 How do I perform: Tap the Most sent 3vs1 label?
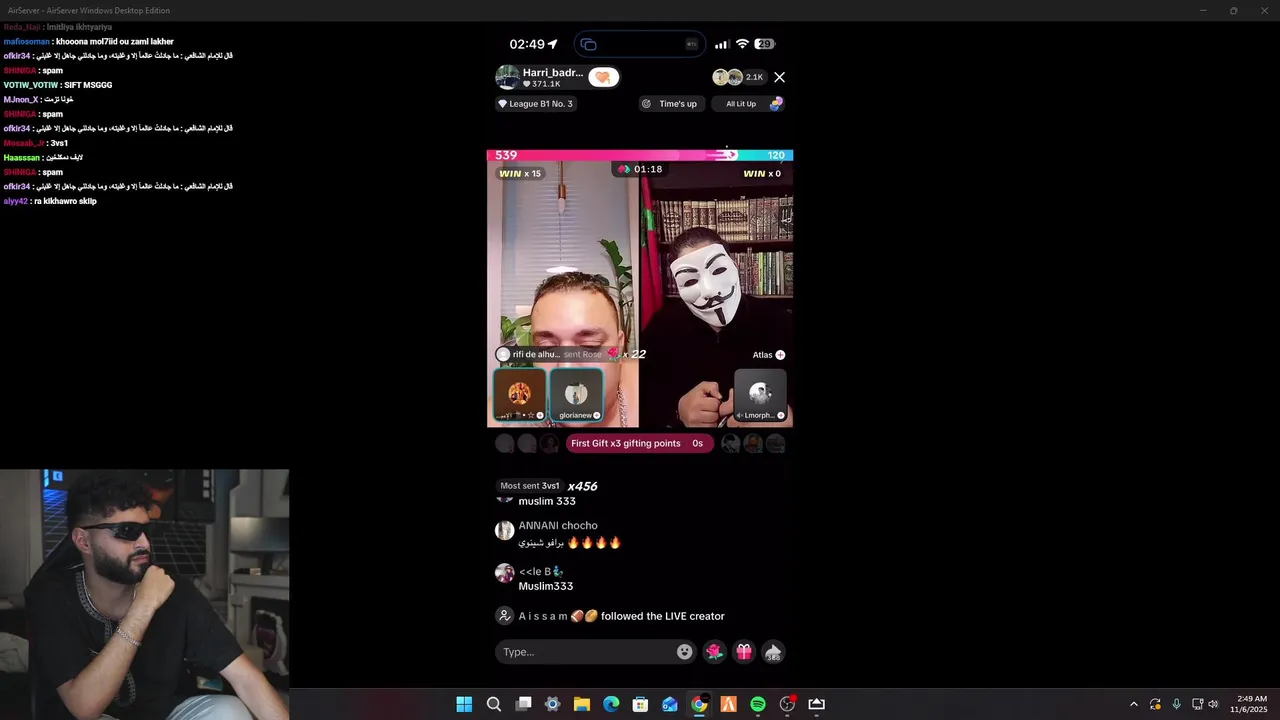tap(530, 486)
